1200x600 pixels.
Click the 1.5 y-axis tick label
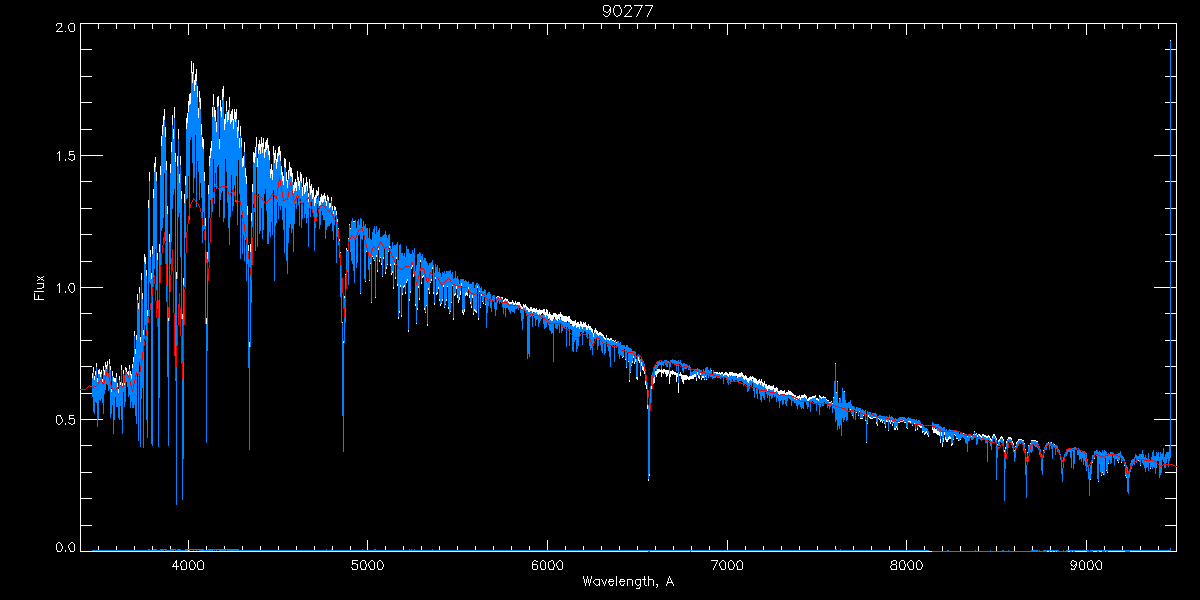(65, 156)
